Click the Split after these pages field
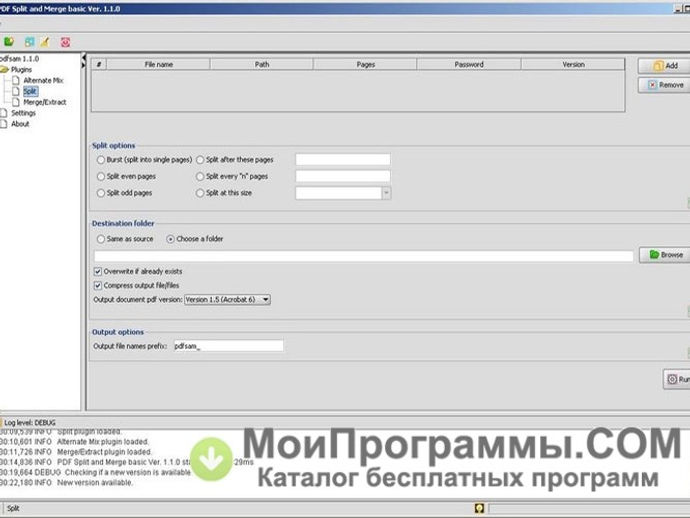 pyautogui.click(x=343, y=159)
